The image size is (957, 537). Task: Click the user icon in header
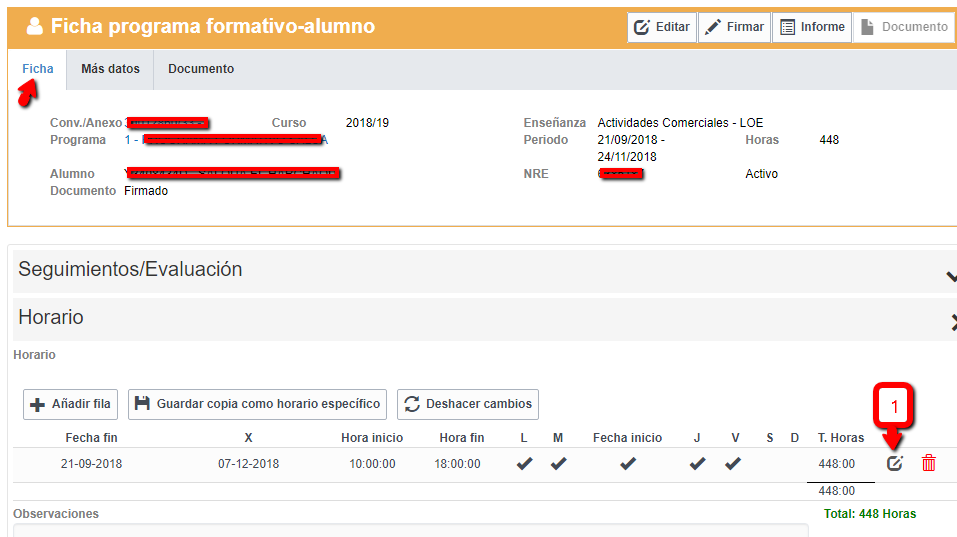pyautogui.click(x=34, y=27)
